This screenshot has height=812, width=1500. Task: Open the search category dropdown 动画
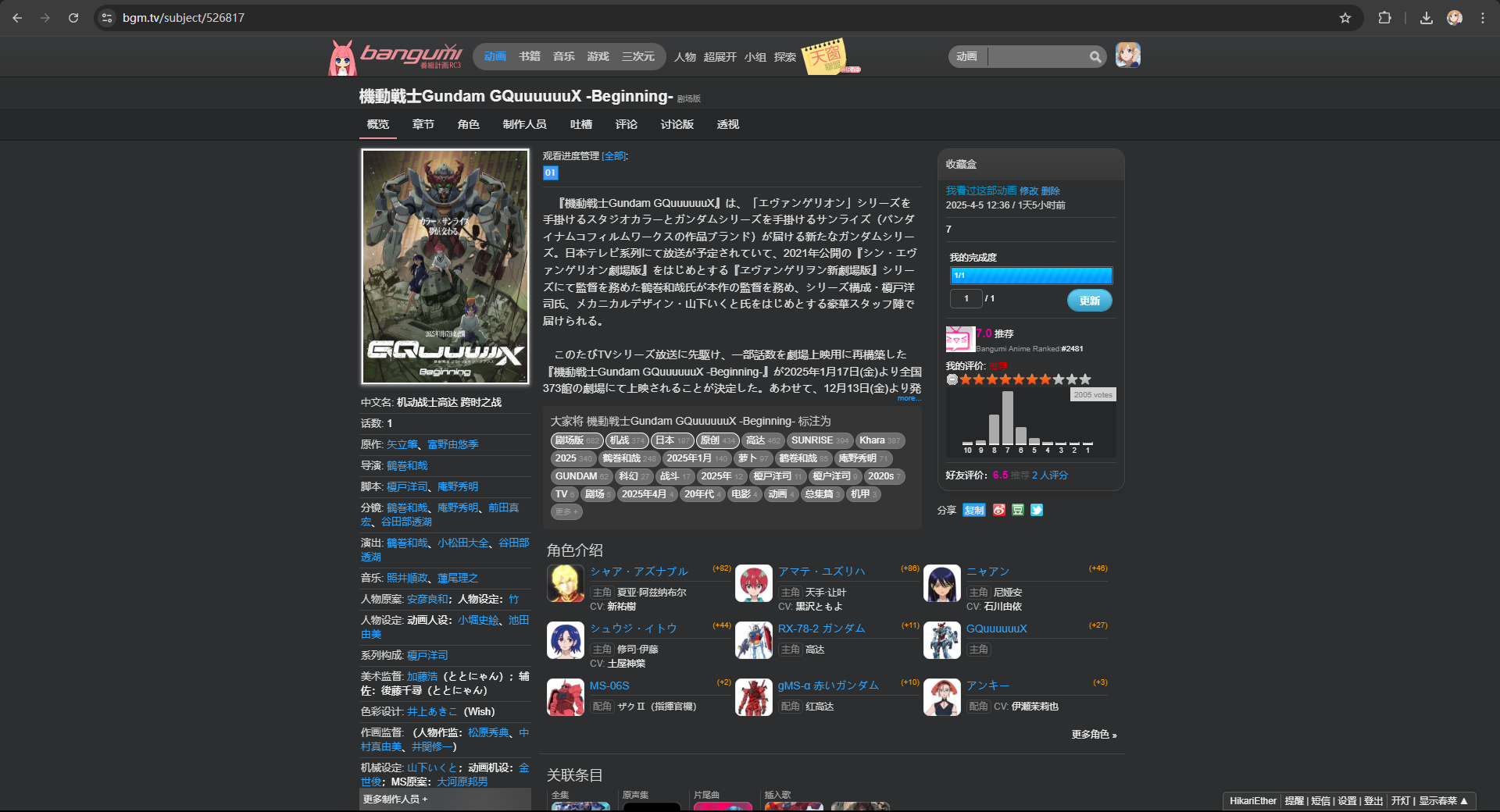[x=967, y=56]
